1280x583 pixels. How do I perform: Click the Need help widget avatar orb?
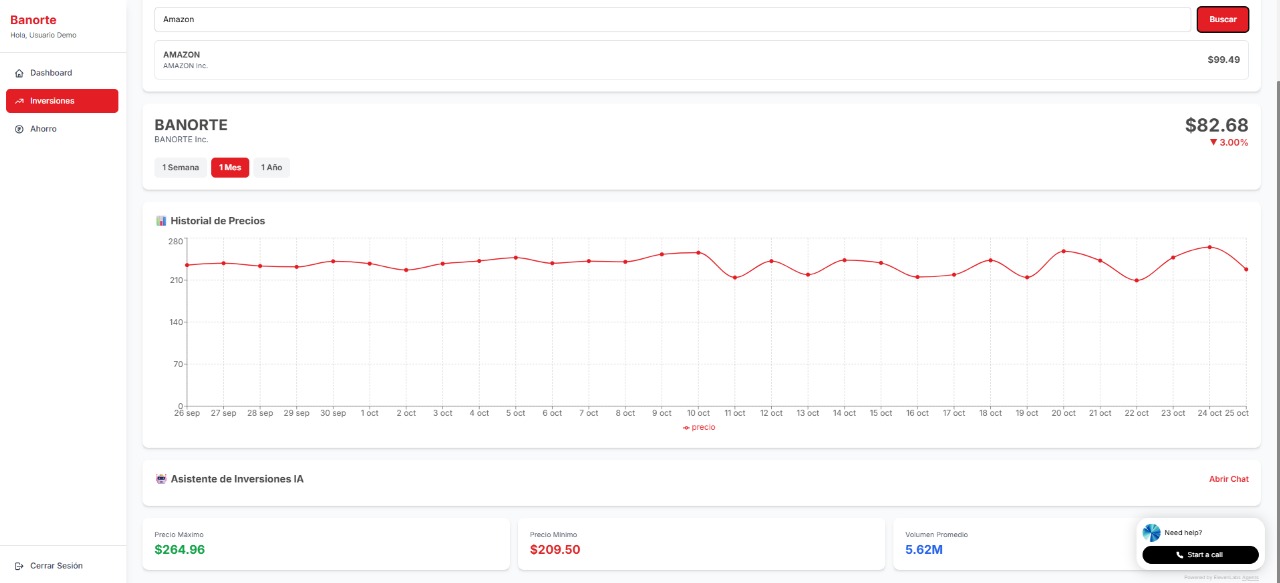1152,533
